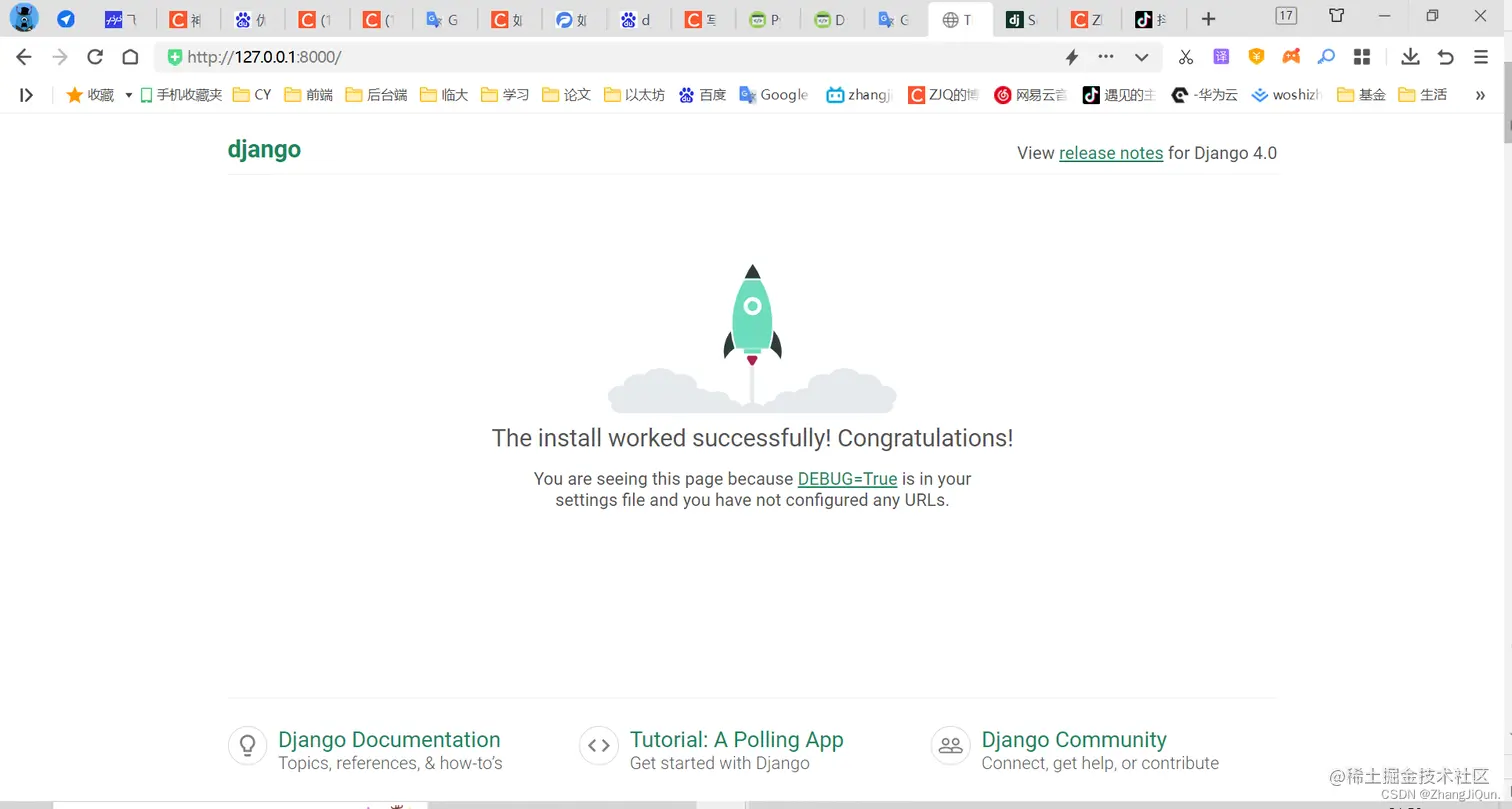Open the 前端 bookmark folder
The image size is (1512, 809).
coord(309,95)
